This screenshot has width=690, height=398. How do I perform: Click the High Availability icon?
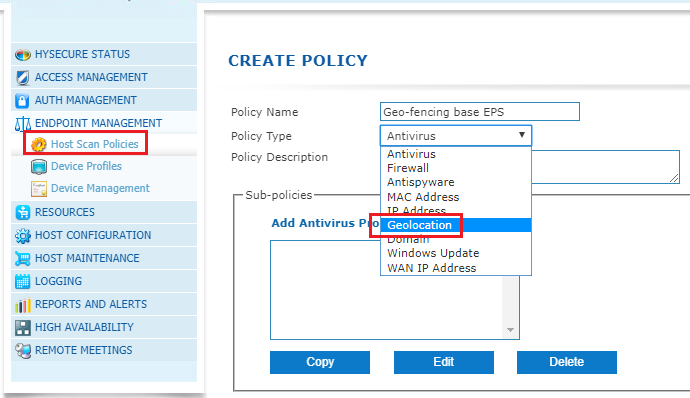coord(22,328)
